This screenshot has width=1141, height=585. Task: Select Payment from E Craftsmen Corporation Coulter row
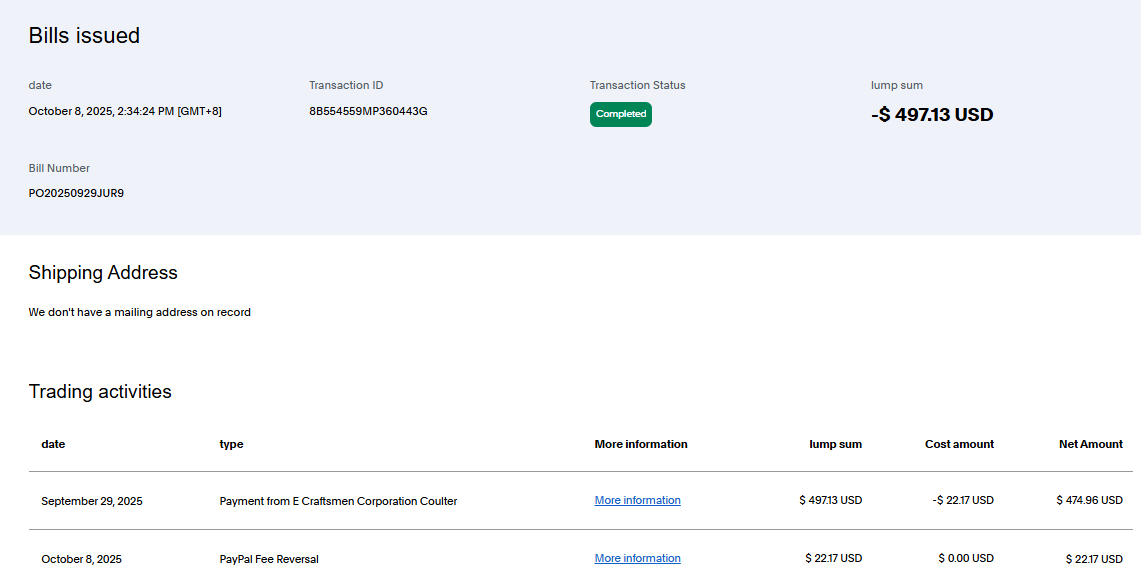(338, 501)
